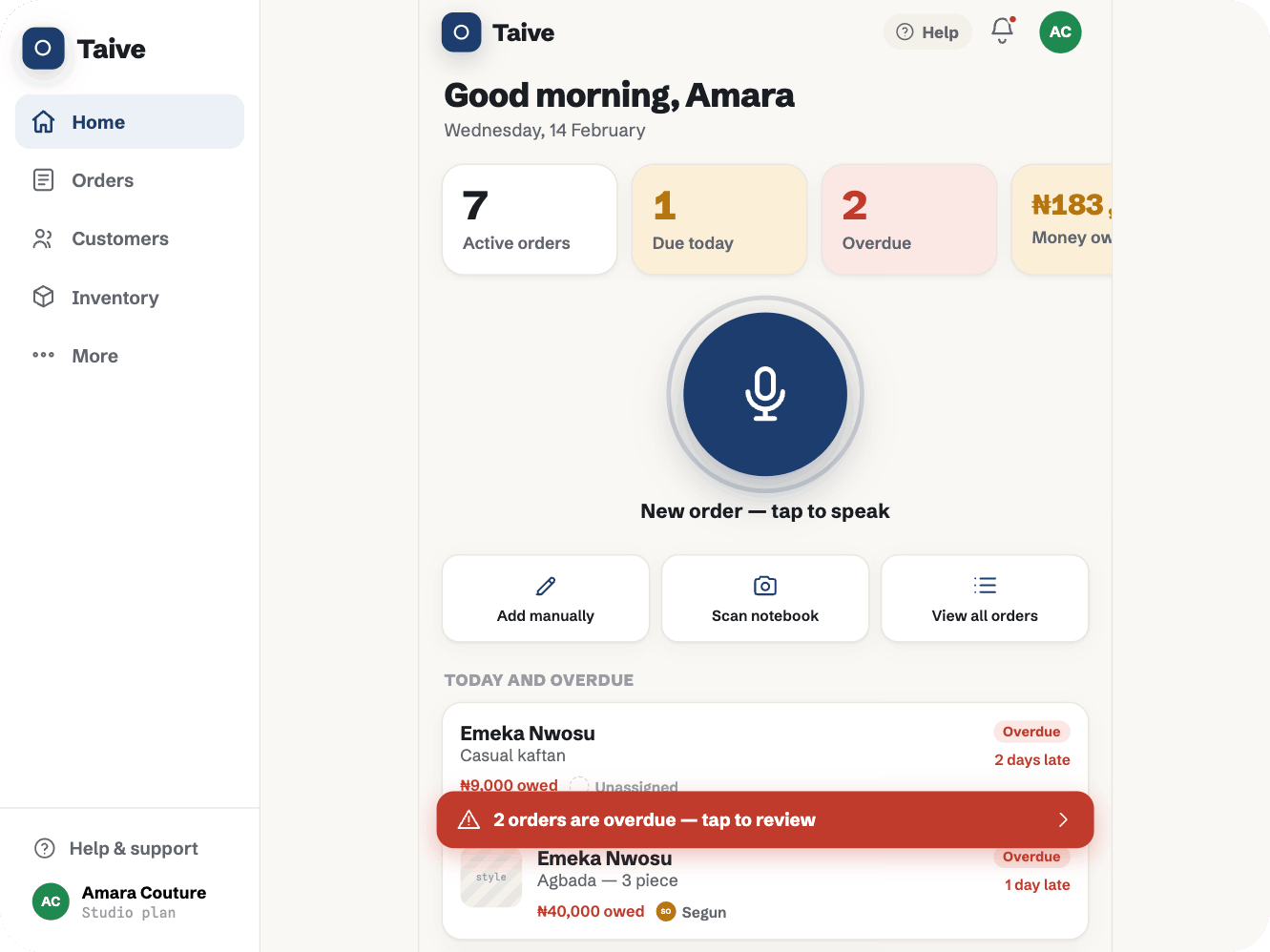The width and height of the screenshot is (1270, 952).
Task: Click the chevron arrow on the overdue banner
Action: pyautogui.click(x=1063, y=819)
